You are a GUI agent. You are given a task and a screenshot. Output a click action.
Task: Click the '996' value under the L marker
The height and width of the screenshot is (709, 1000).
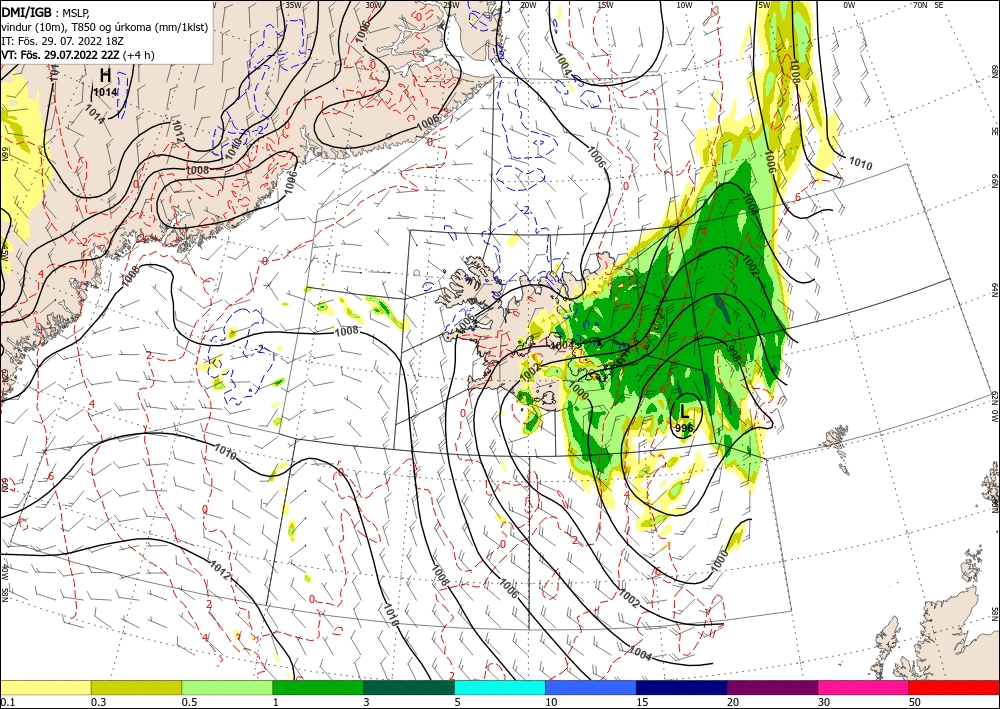tap(683, 428)
